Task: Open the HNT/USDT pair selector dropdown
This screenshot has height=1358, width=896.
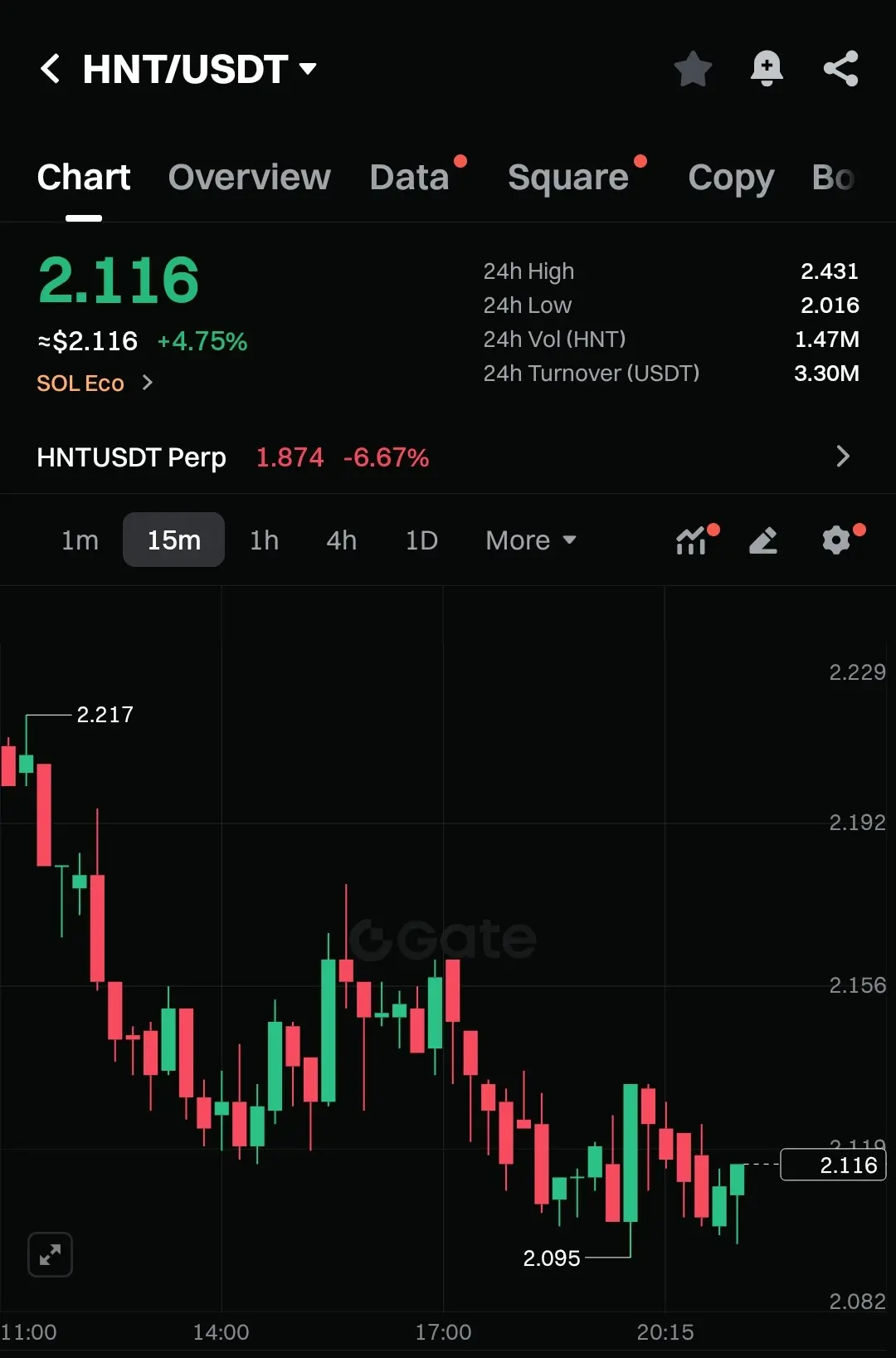Action: (x=200, y=69)
